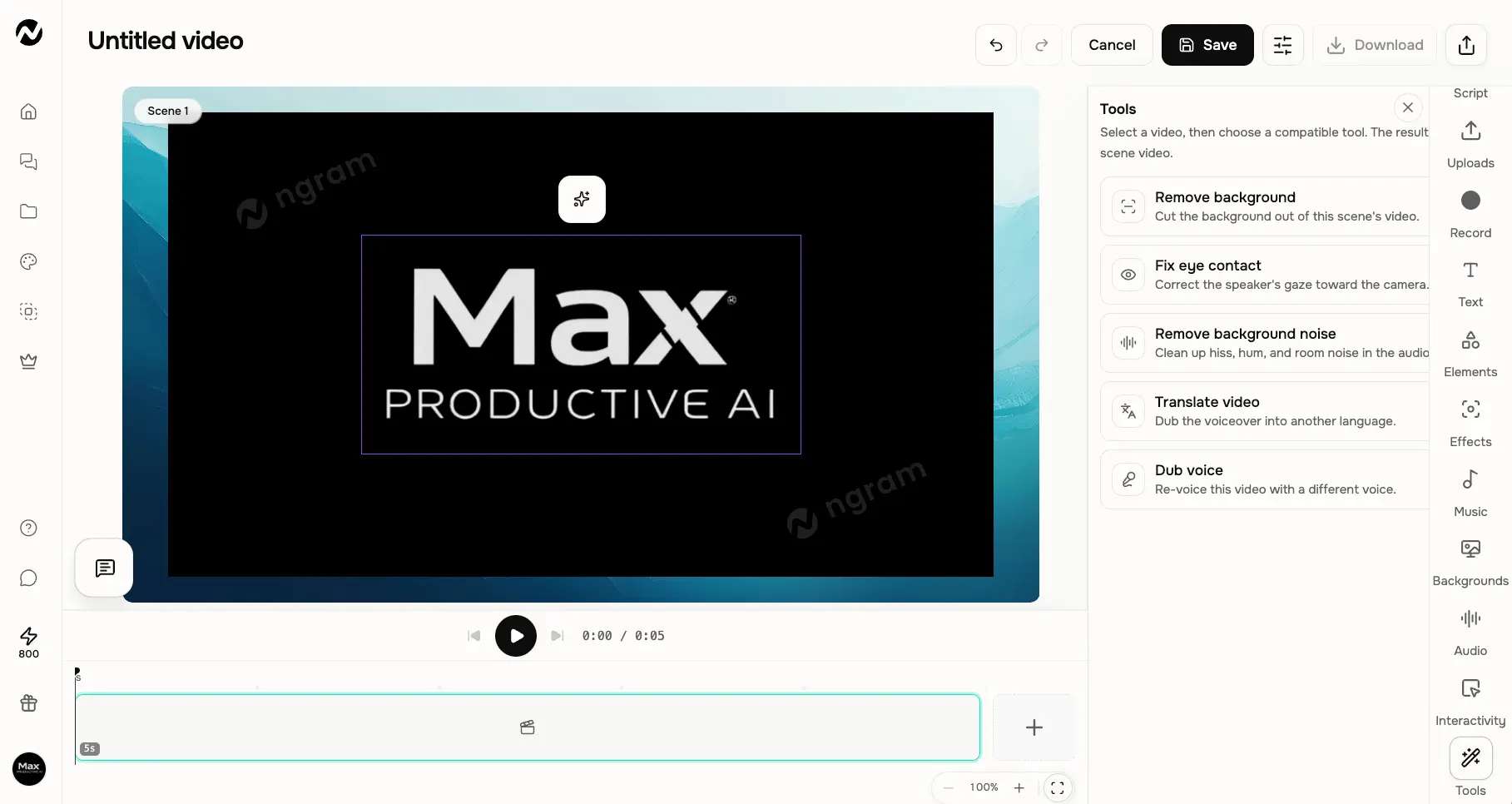Zoom in the timeline
This screenshot has height=804, width=1512.
pyautogui.click(x=1019, y=787)
